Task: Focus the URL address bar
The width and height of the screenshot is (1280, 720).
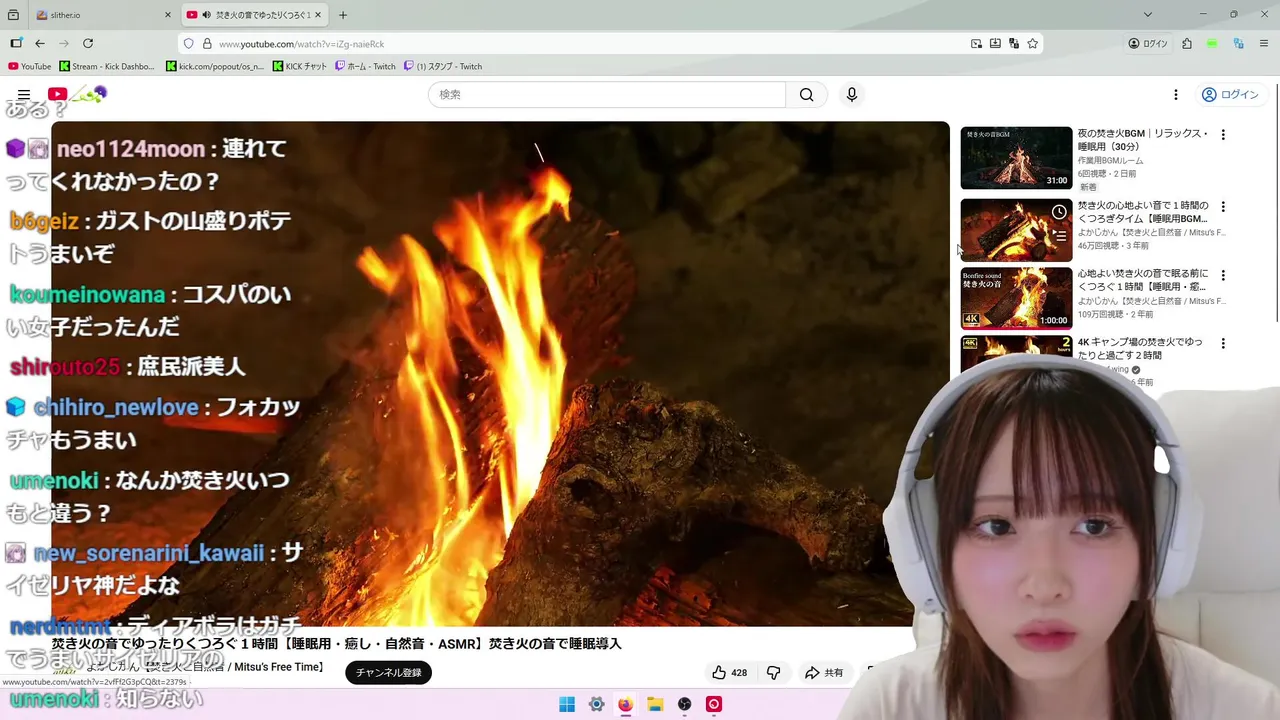Action: [590, 43]
